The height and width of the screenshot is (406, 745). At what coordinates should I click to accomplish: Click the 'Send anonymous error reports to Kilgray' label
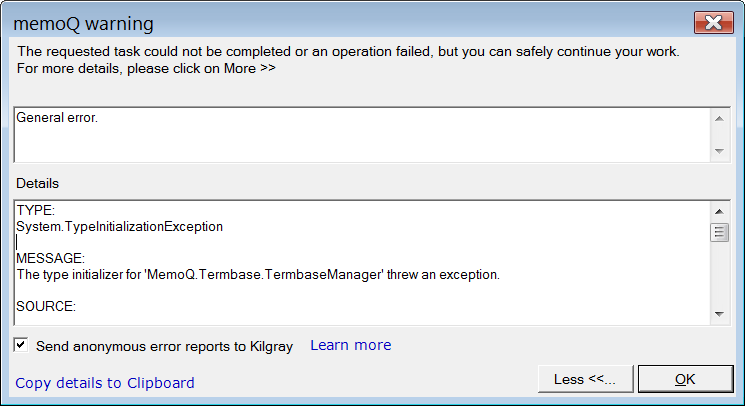pos(164,346)
